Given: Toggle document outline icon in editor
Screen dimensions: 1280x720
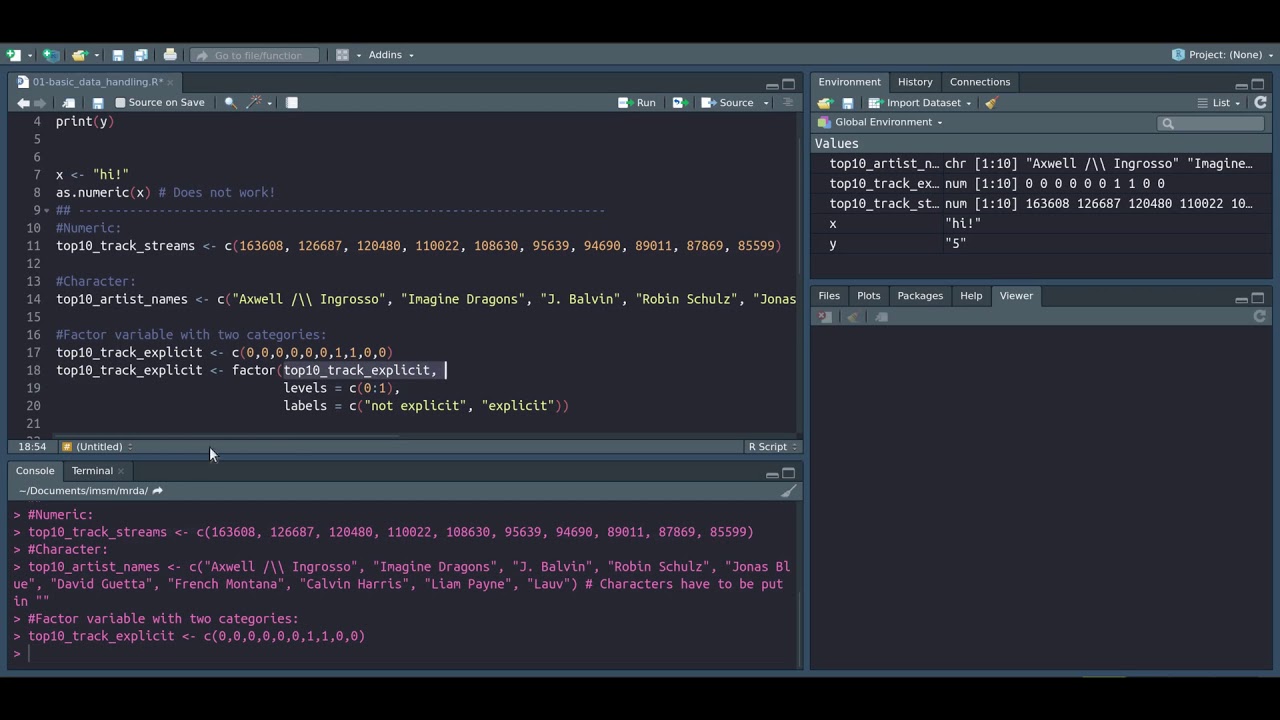Looking at the screenshot, I should coord(787,103).
